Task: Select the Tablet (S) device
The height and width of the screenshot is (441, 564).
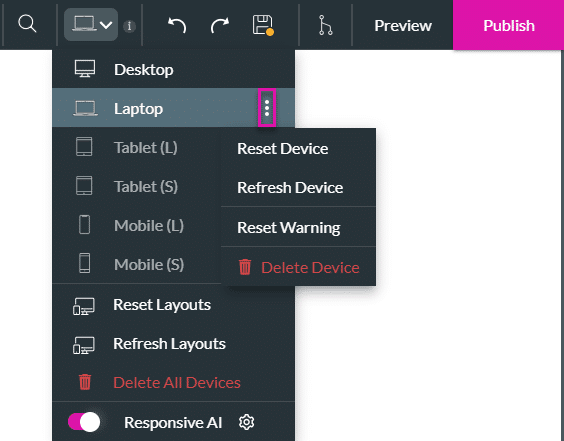Action: 137,186
